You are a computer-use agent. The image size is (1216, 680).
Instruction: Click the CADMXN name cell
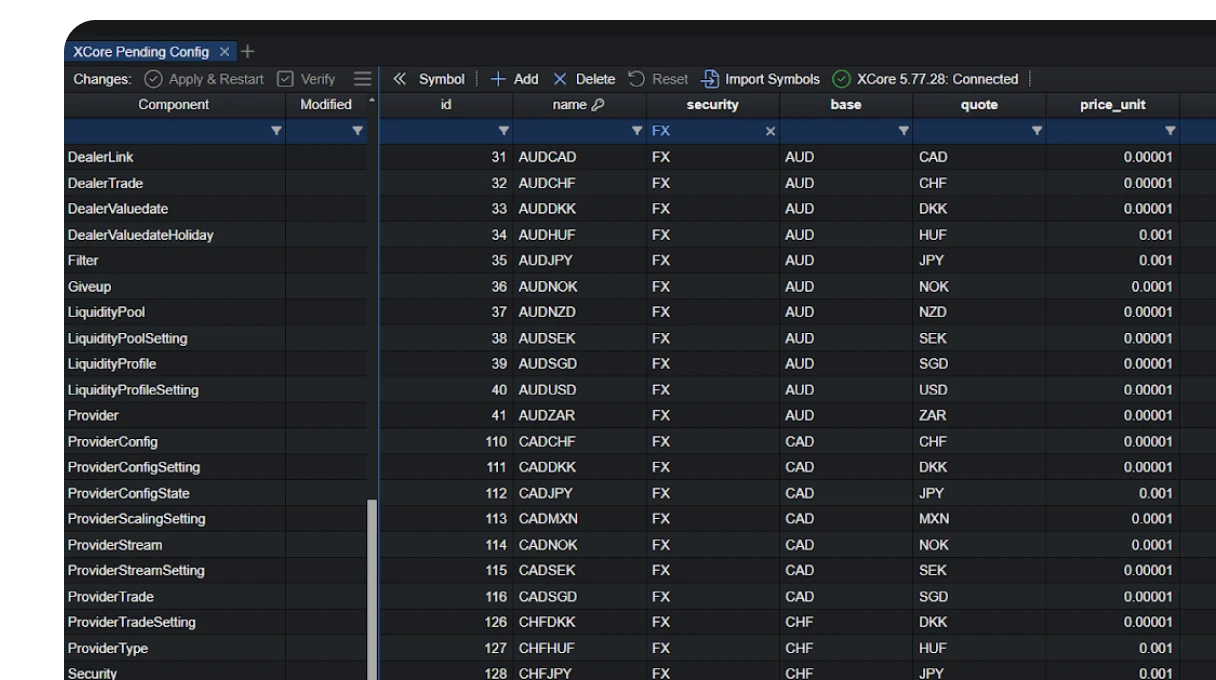(580, 519)
